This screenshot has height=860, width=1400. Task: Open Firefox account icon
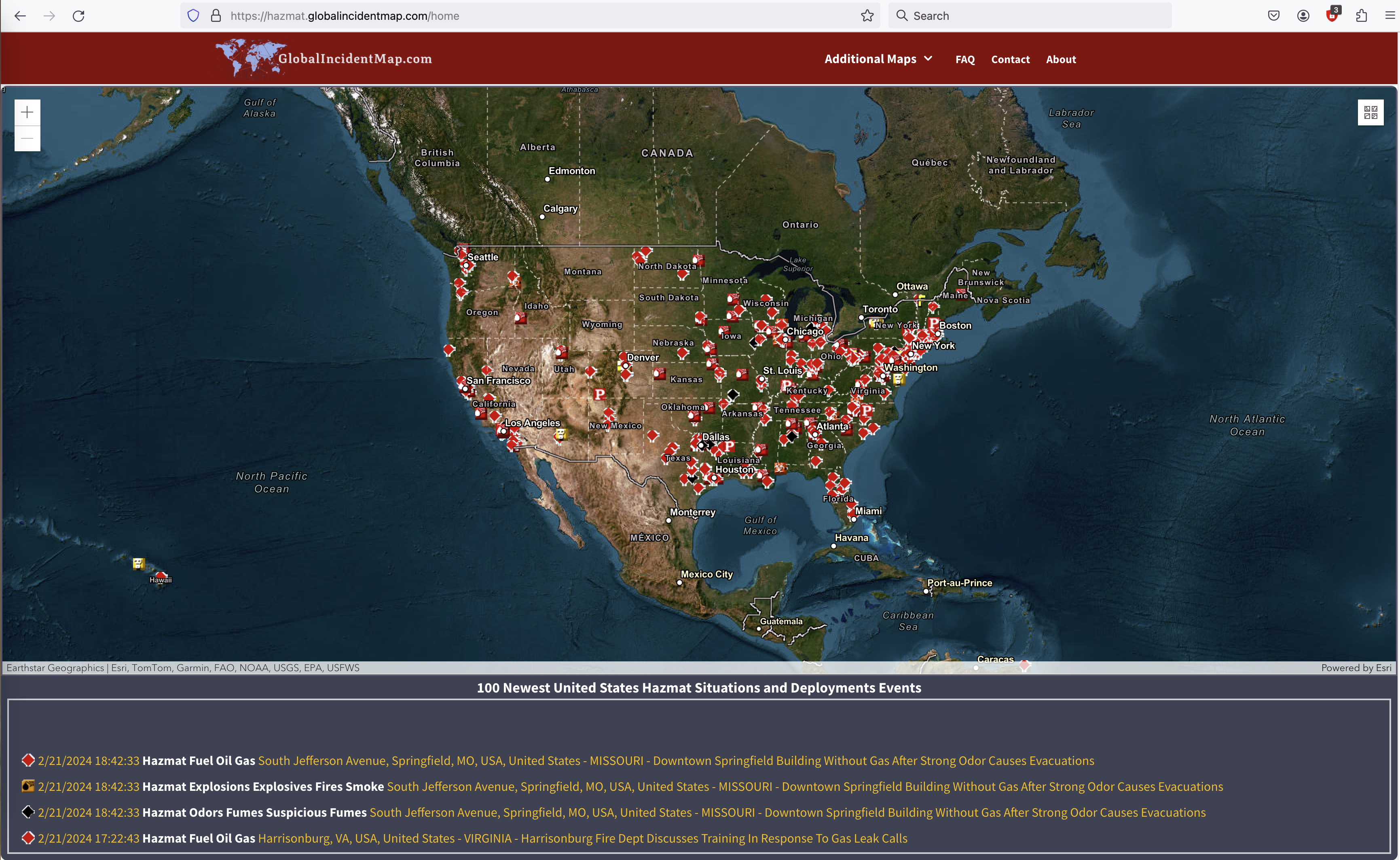[1303, 16]
